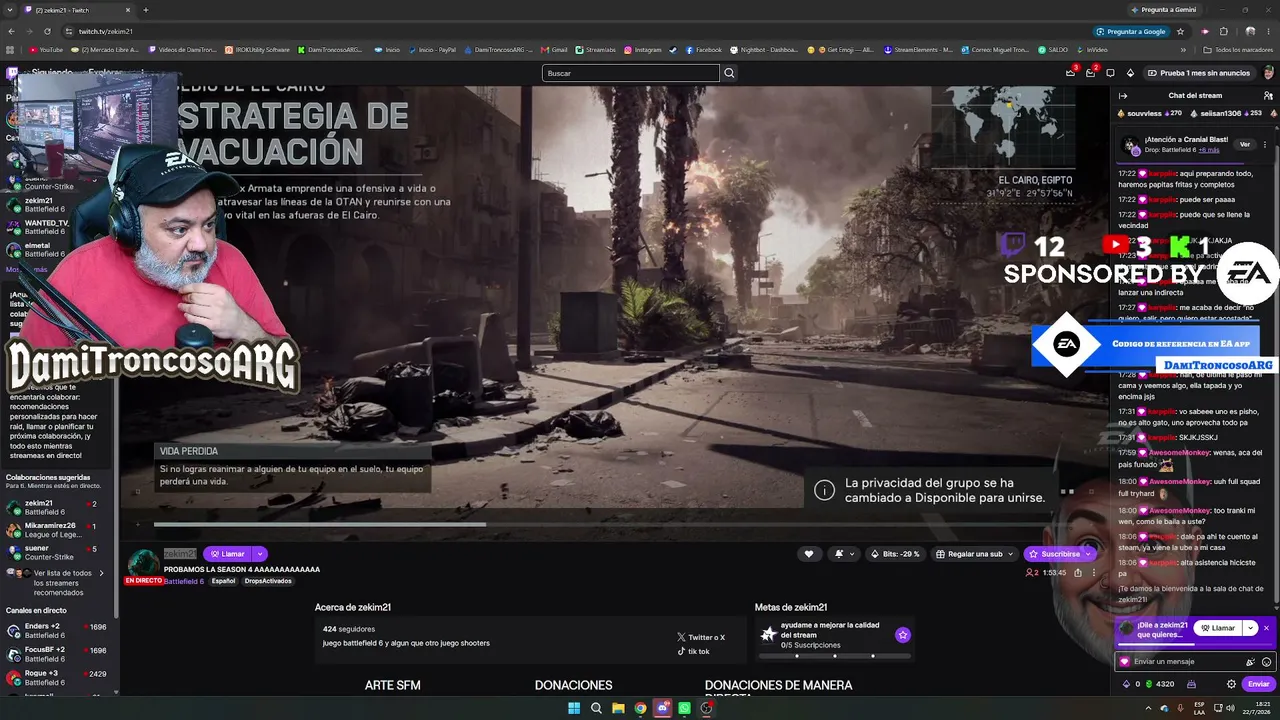Open the Prime loot crown icon
The height and width of the screenshot is (720, 1280).
[x=1070, y=73]
